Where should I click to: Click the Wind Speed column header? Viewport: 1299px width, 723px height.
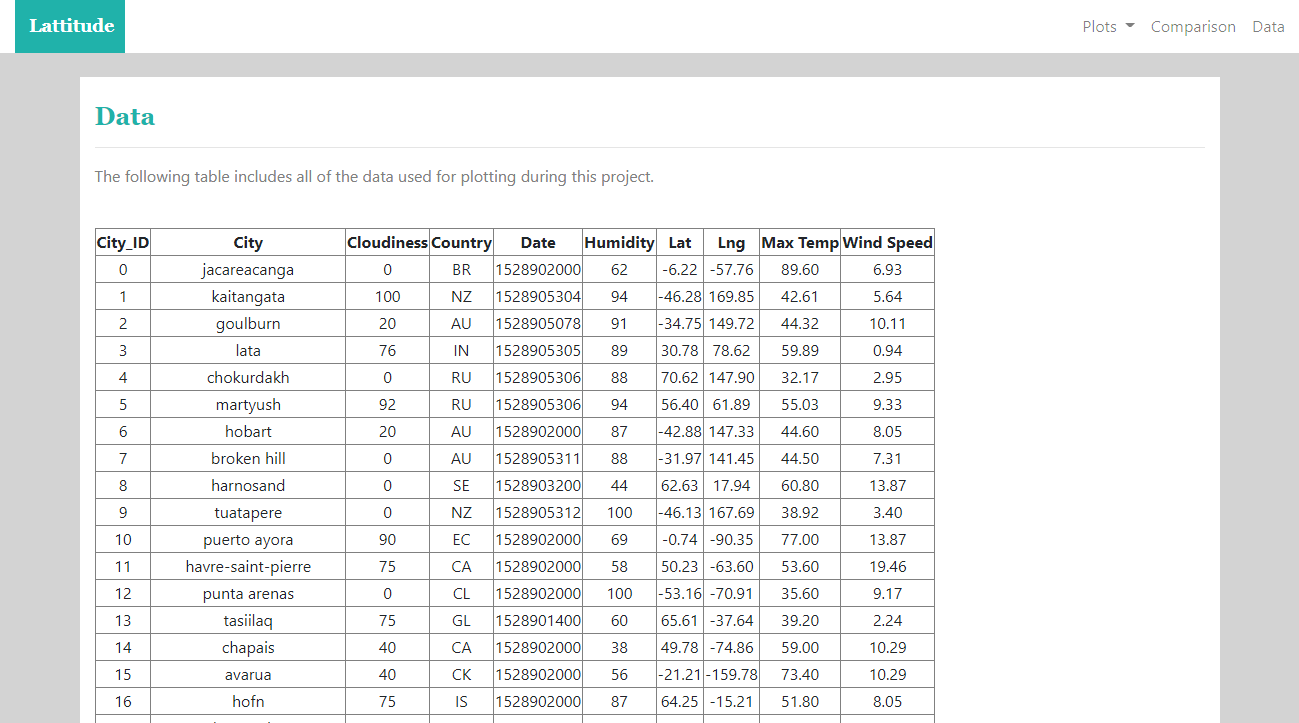(x=887, y=242)
